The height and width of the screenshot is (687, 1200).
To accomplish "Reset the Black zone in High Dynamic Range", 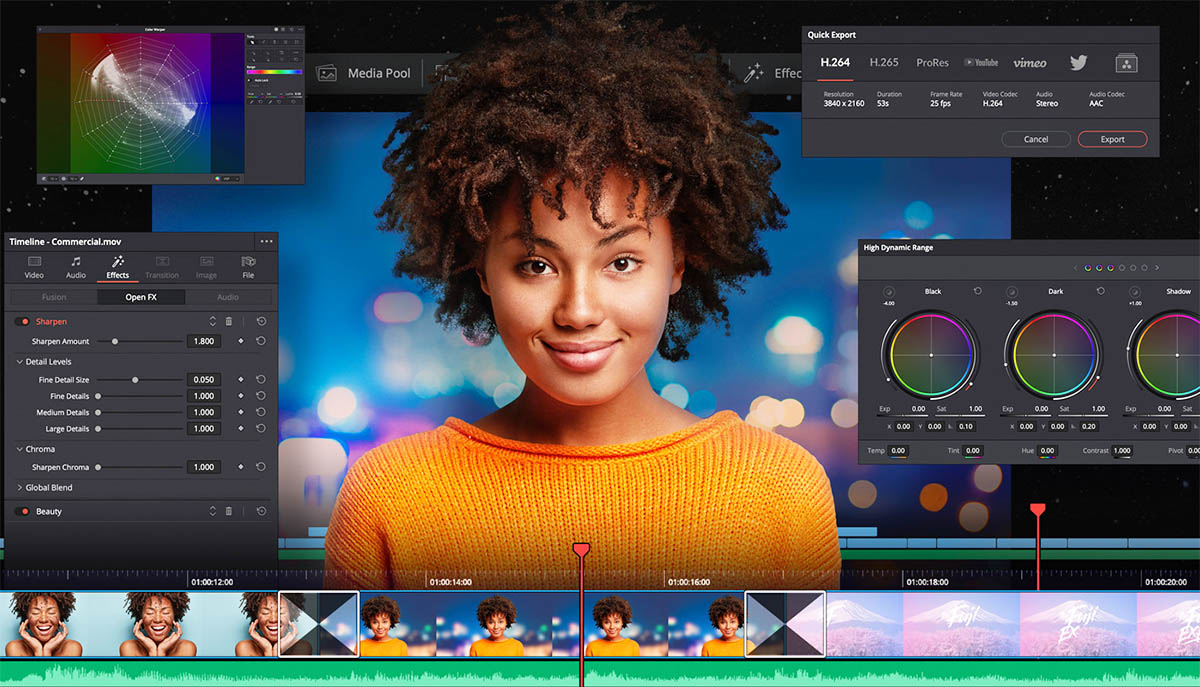I will (x=977, y=291).
